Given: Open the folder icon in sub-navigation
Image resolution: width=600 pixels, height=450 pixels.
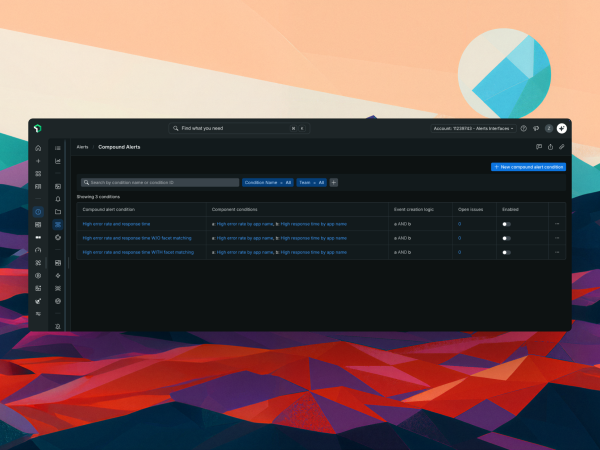Looking at the screenshot, I should (58, 212).
